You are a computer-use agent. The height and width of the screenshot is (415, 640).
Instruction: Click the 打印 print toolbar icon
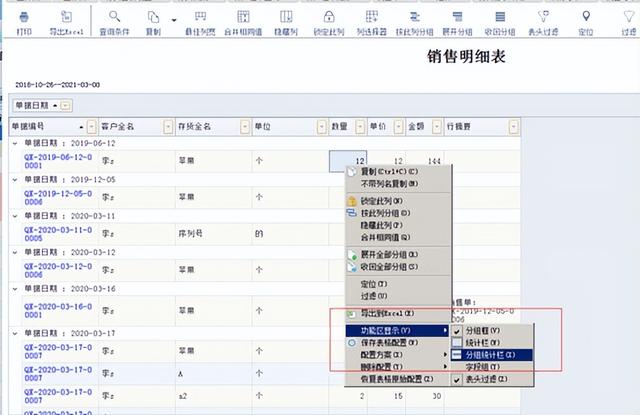pos(24,20)
